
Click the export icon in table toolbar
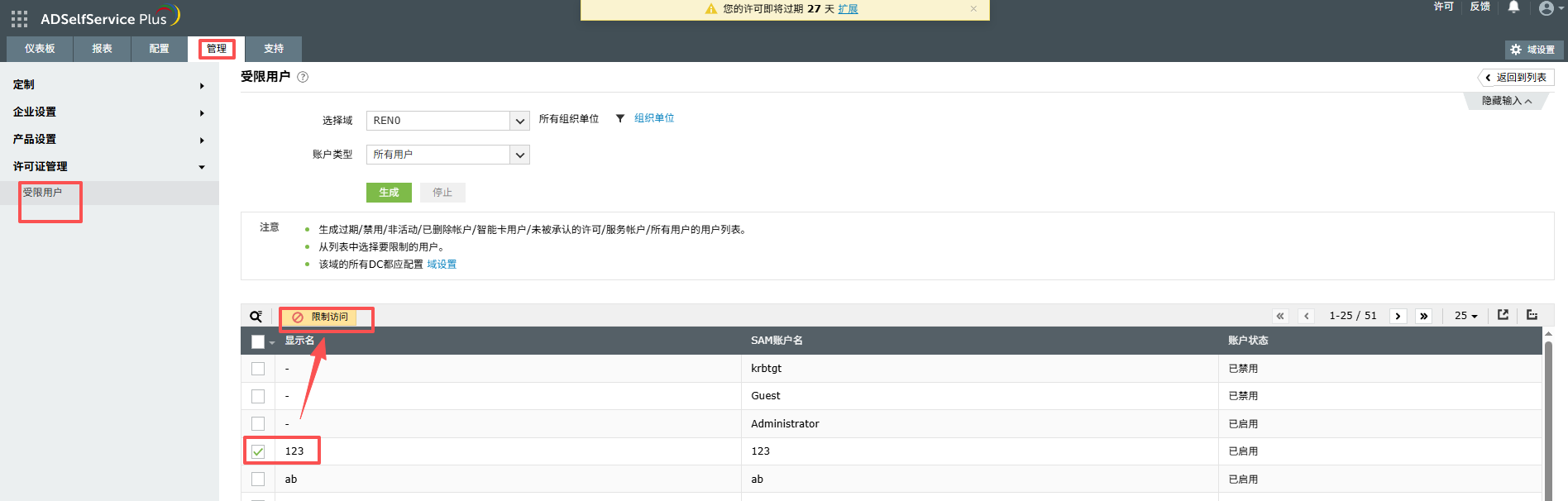(x=1503, y=315)
